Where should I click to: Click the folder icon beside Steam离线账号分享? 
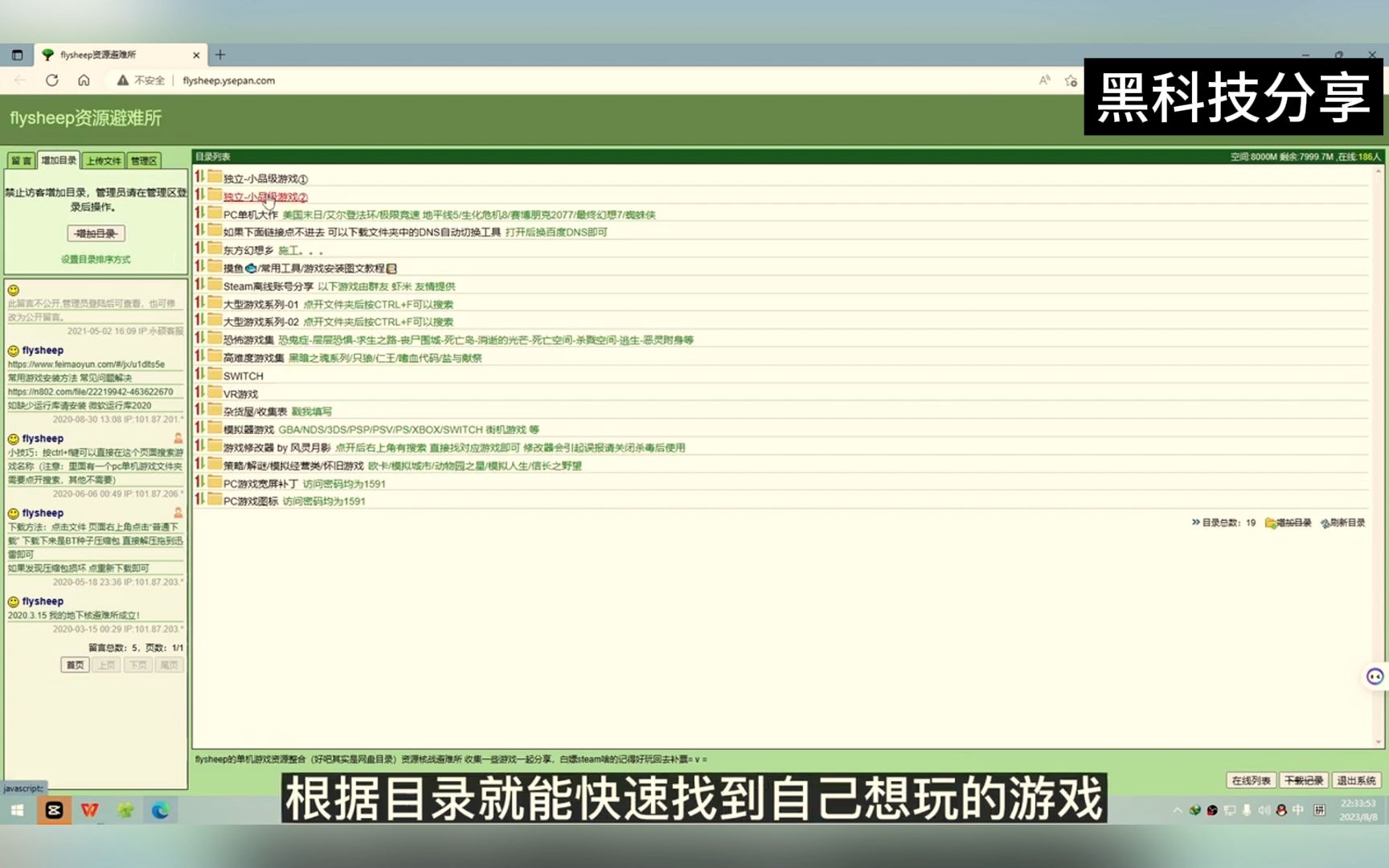pyautogui.click(x=215, y=284)
